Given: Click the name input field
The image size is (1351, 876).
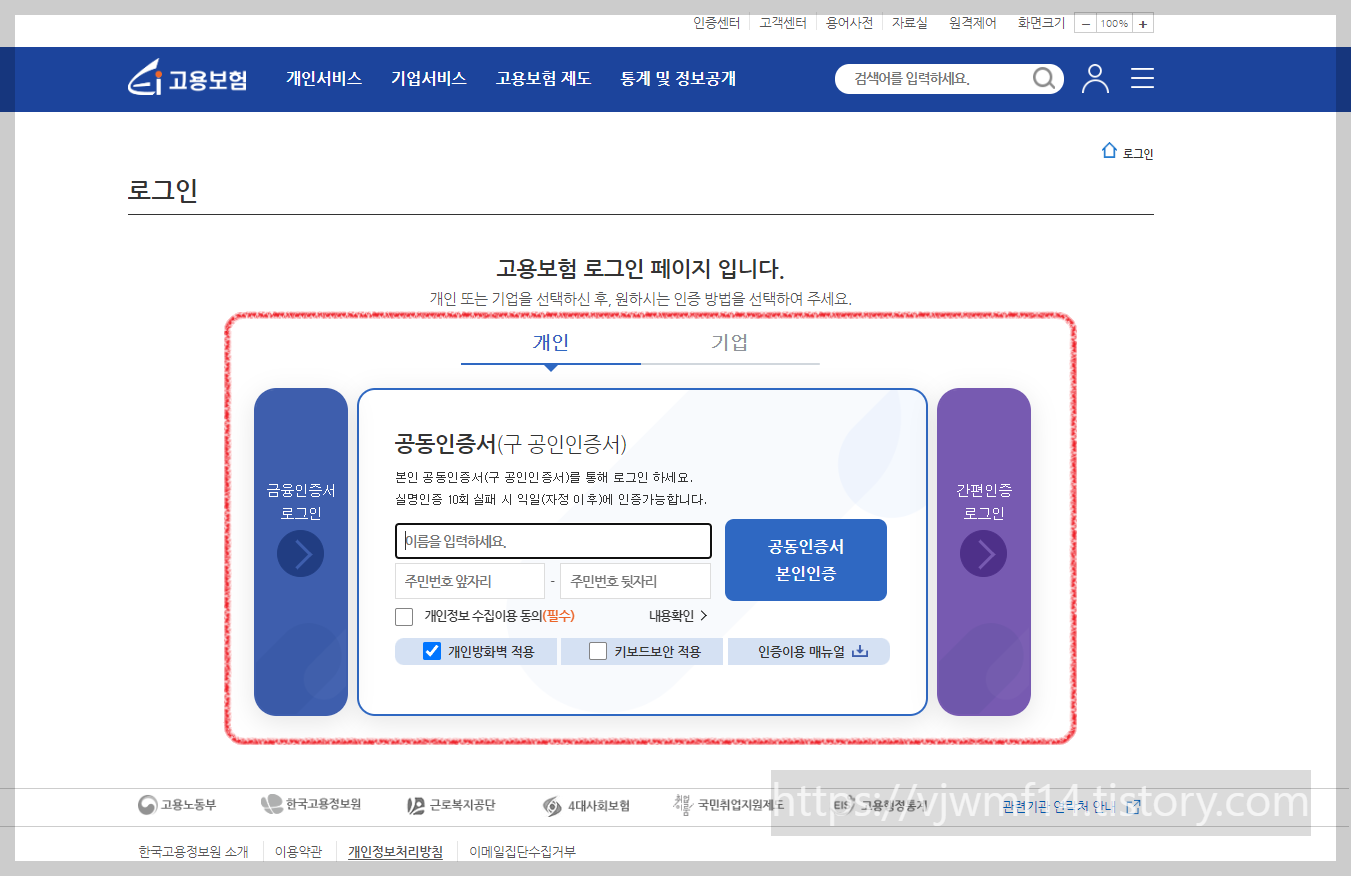Looking at the screenshot, I should (x=553, y=541).
